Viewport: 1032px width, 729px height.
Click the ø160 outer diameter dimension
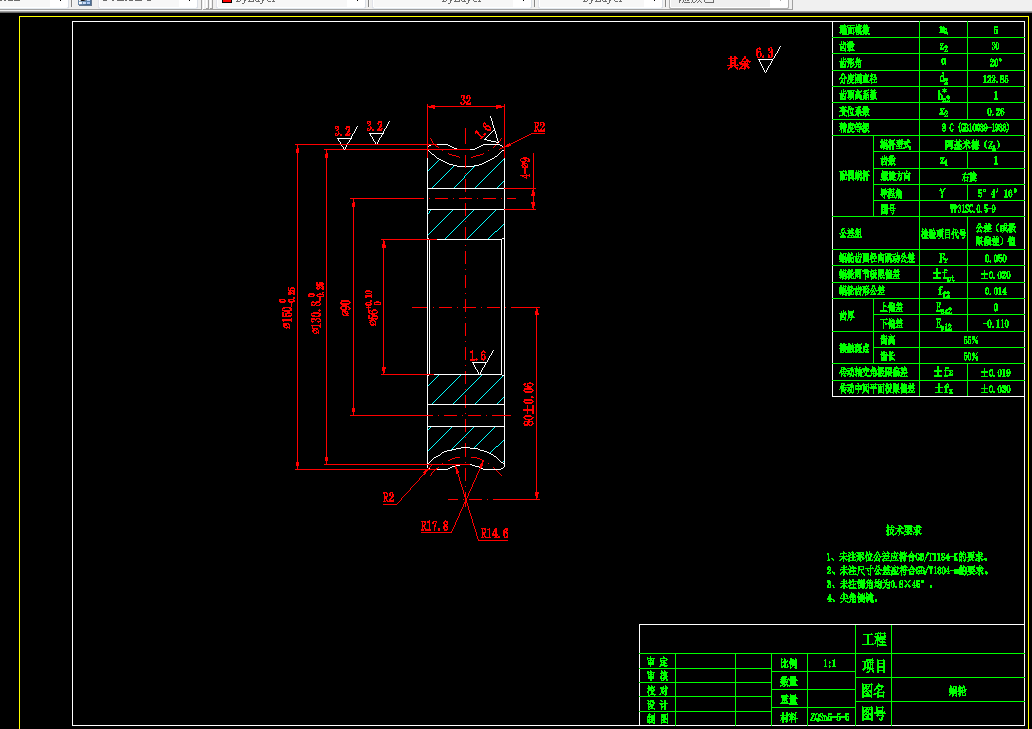point(288,308)
